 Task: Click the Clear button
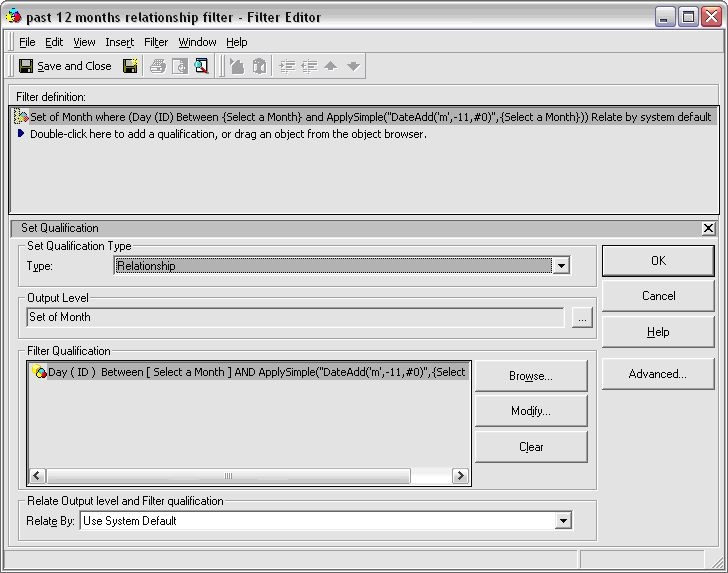point(531,447)
